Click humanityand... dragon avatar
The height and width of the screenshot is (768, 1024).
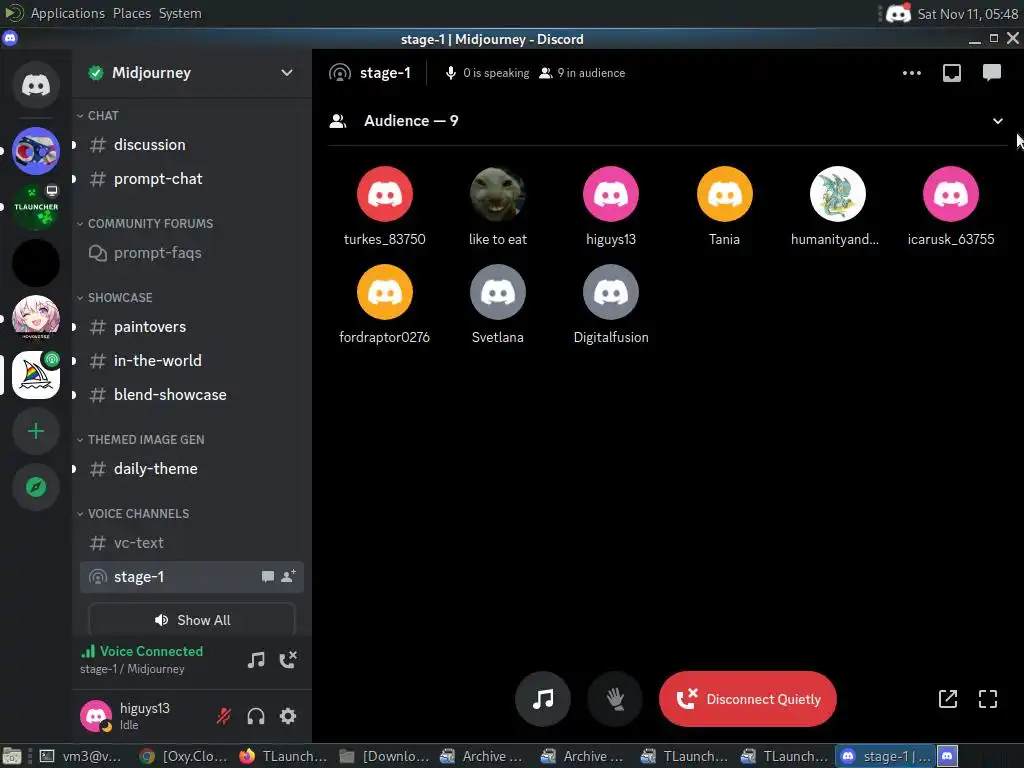(837, 194)
